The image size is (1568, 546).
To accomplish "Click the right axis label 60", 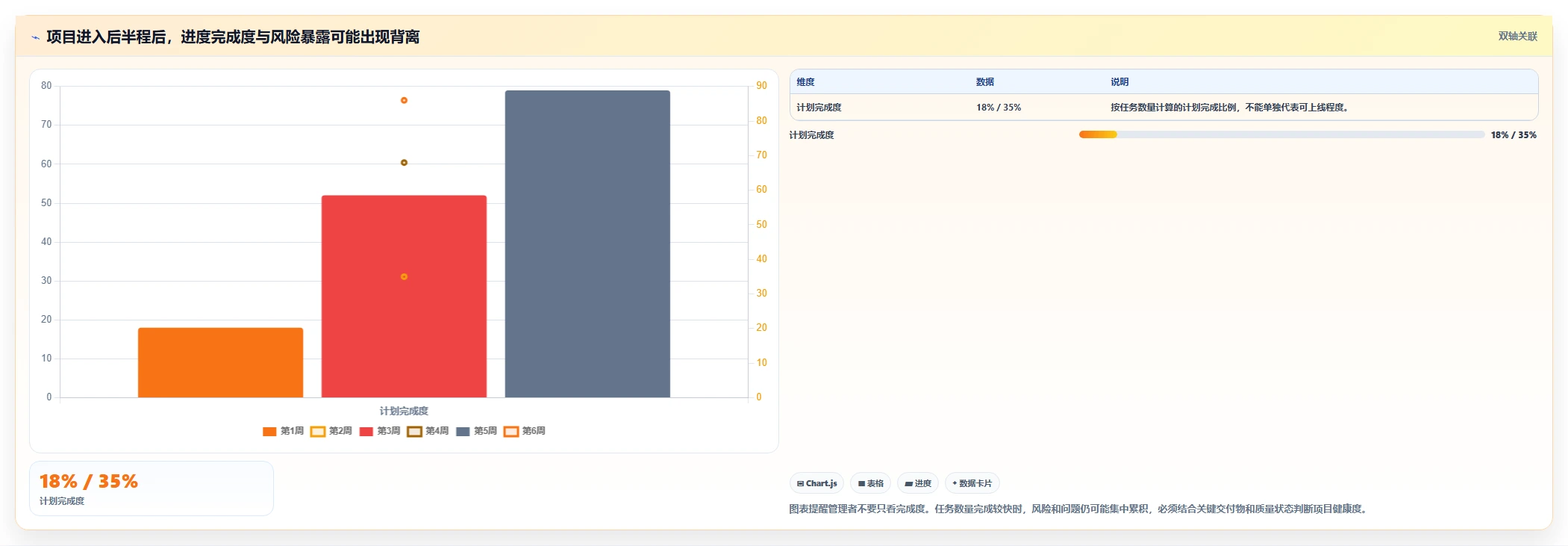I will (x=761, y=189).
